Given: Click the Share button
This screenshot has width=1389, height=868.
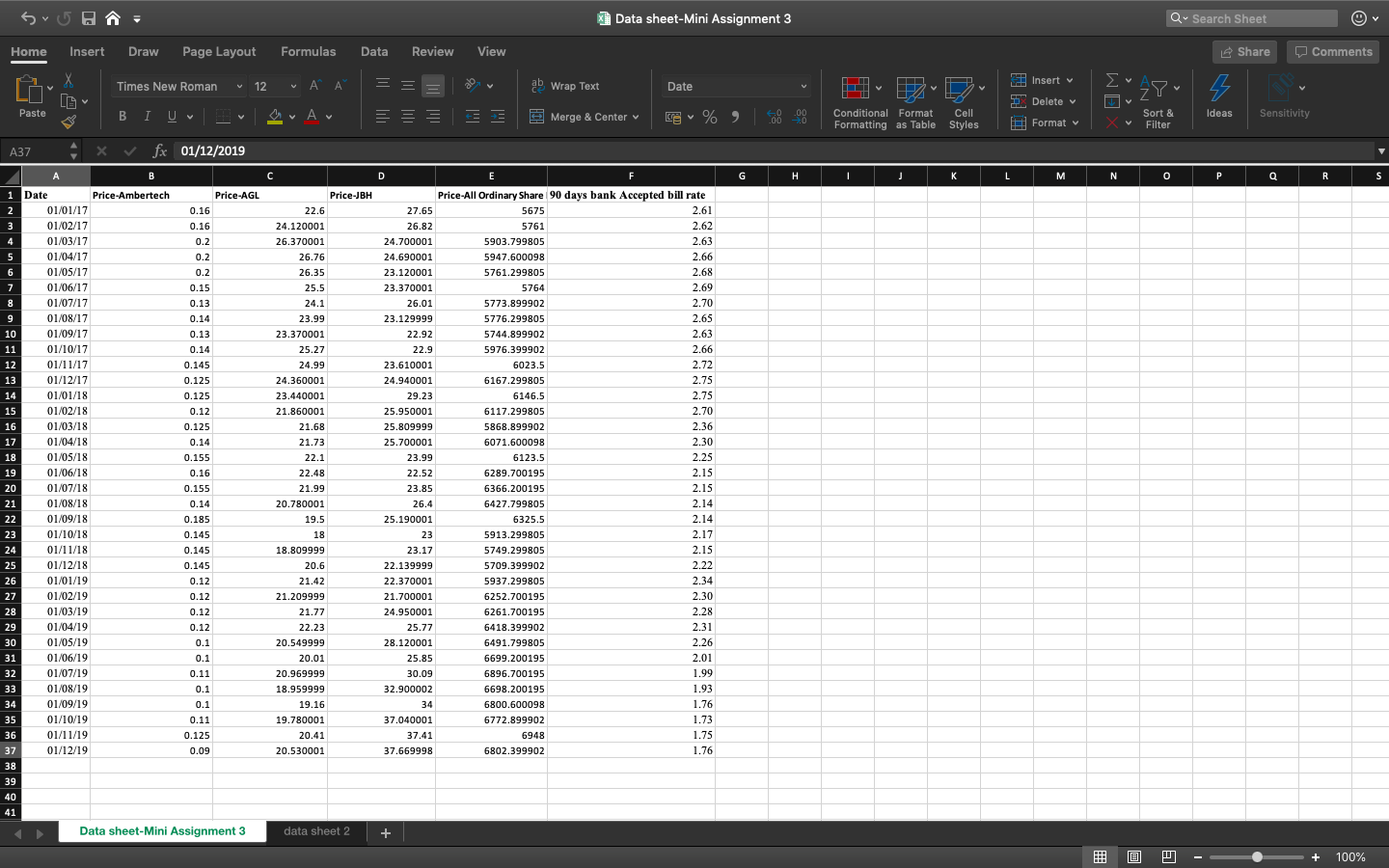Looking at the screenshot, I should tap(1245, 52).
